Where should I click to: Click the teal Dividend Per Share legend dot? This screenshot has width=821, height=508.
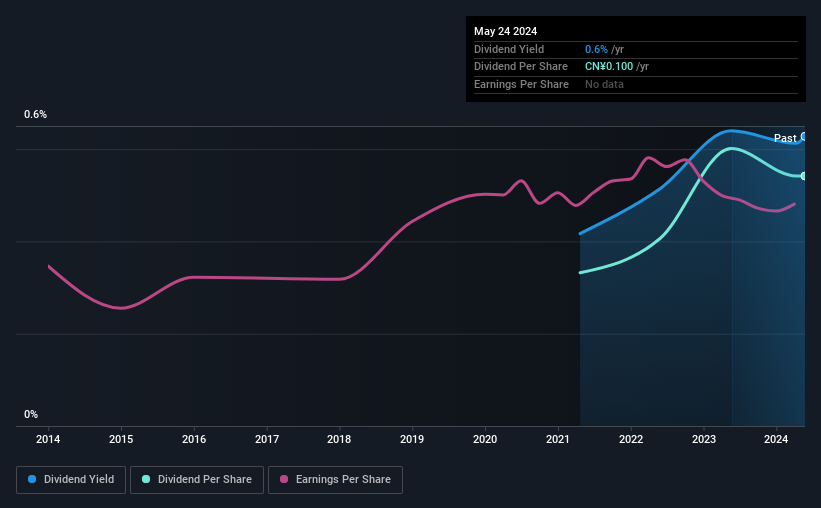pyautogui.click(x=146, y=479)
